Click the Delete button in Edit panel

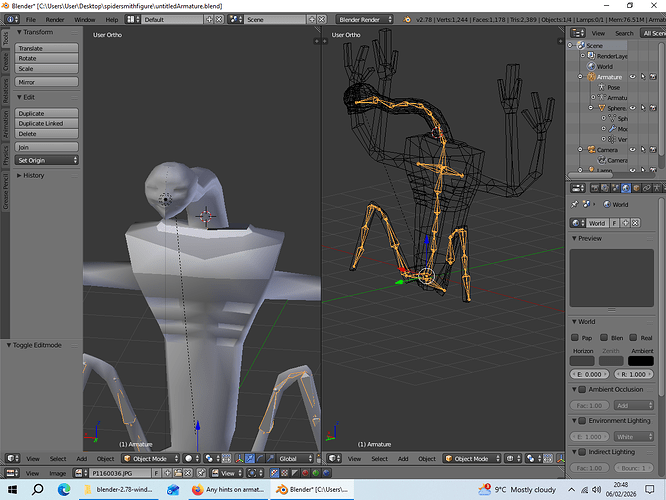[47, 133]
